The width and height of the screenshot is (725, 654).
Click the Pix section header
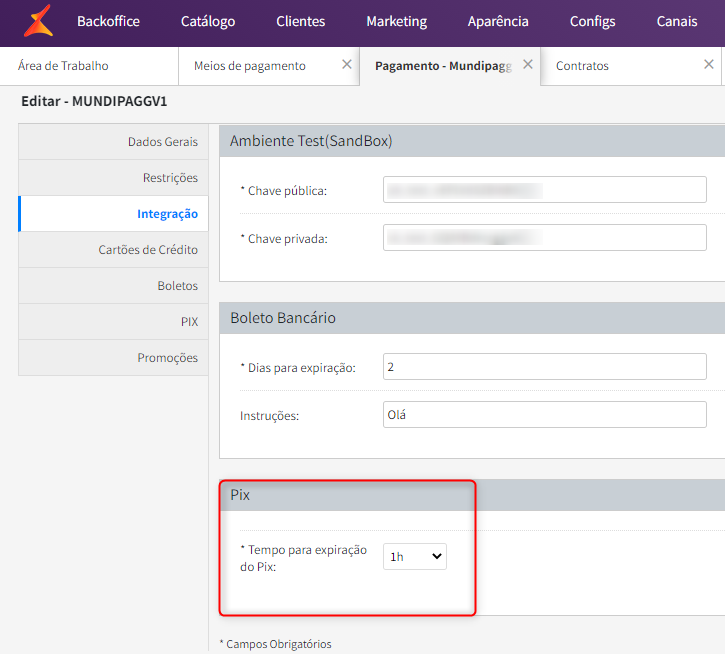pyautogui.click(x=472, y=495)
